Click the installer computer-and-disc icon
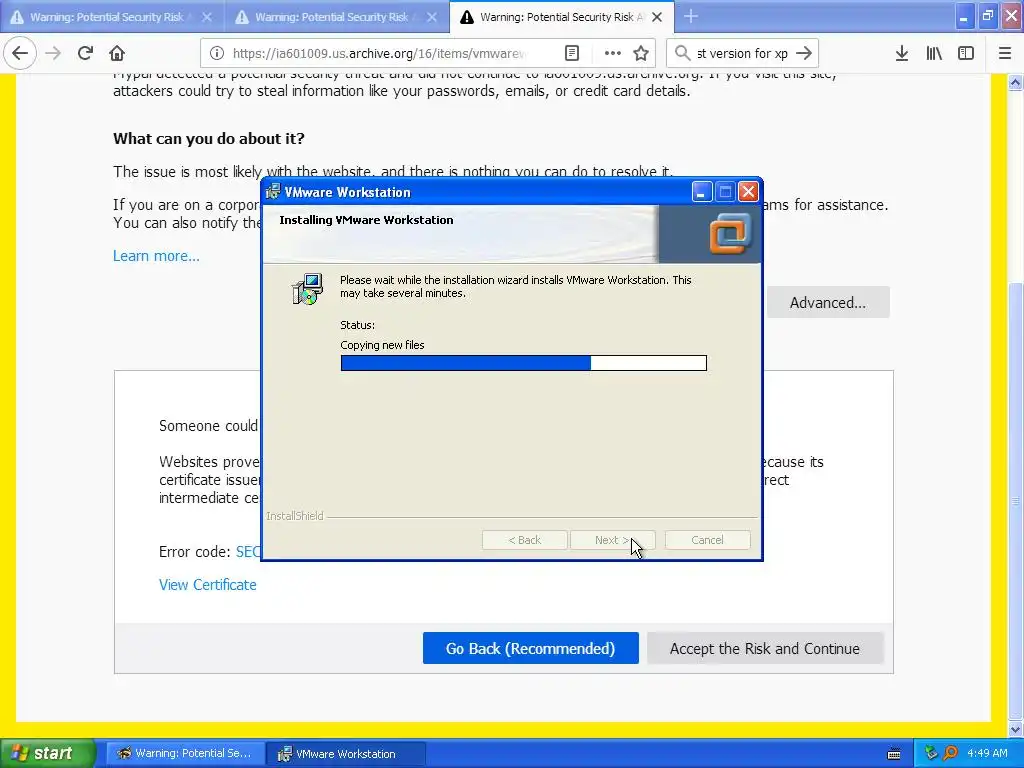 [307, 289]
